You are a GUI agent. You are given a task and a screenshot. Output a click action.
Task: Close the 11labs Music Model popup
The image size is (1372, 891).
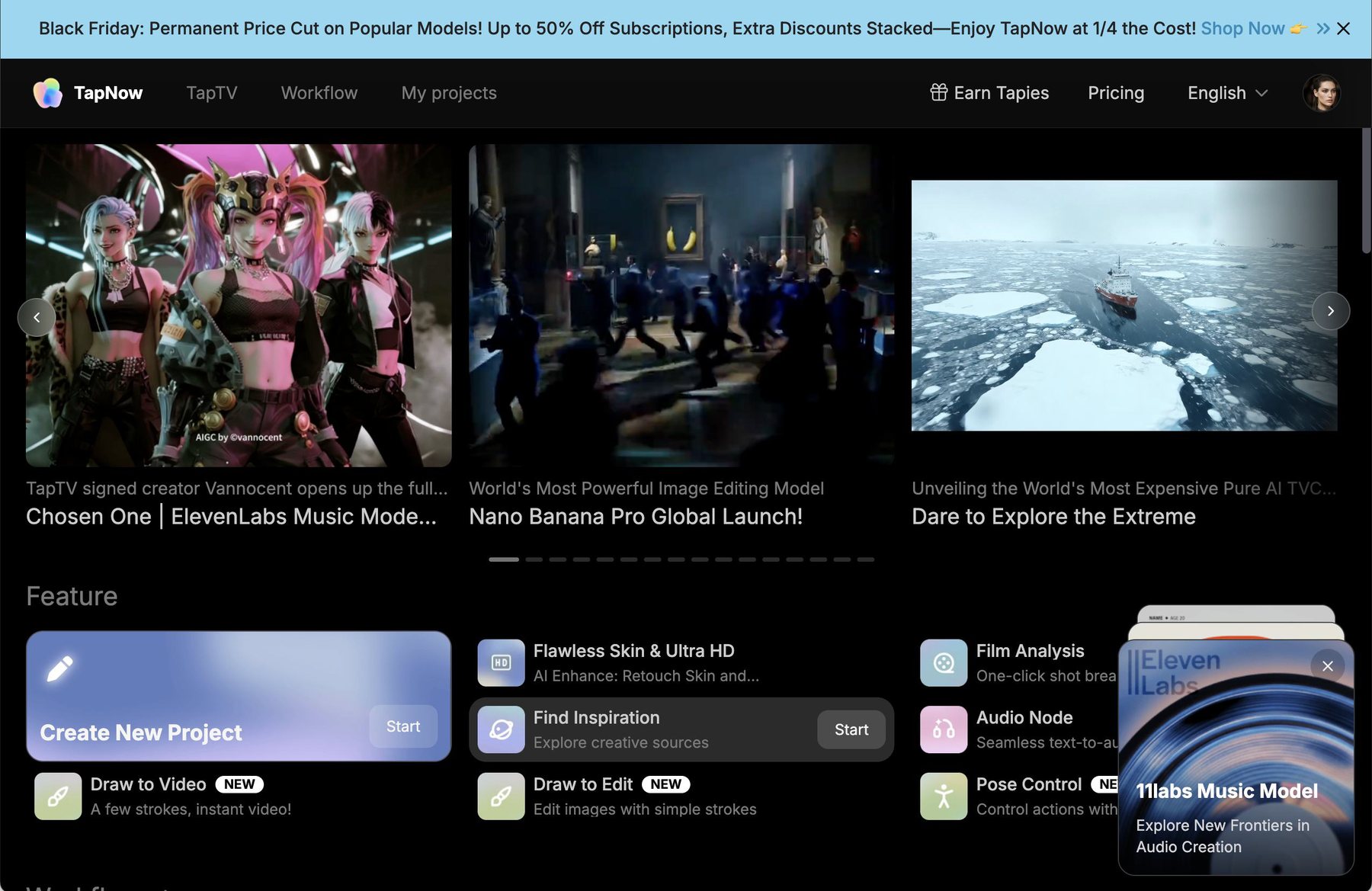(x=1327, y=666)
